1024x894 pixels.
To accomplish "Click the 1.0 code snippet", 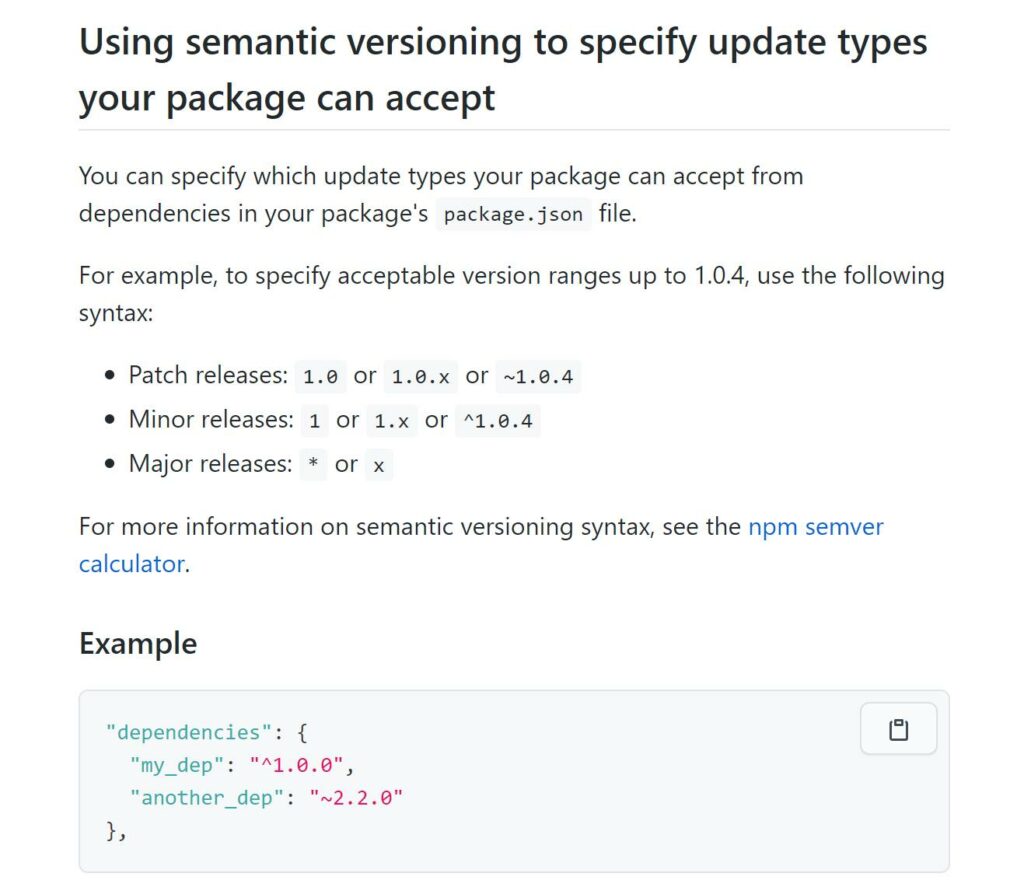I will [321, 377].
